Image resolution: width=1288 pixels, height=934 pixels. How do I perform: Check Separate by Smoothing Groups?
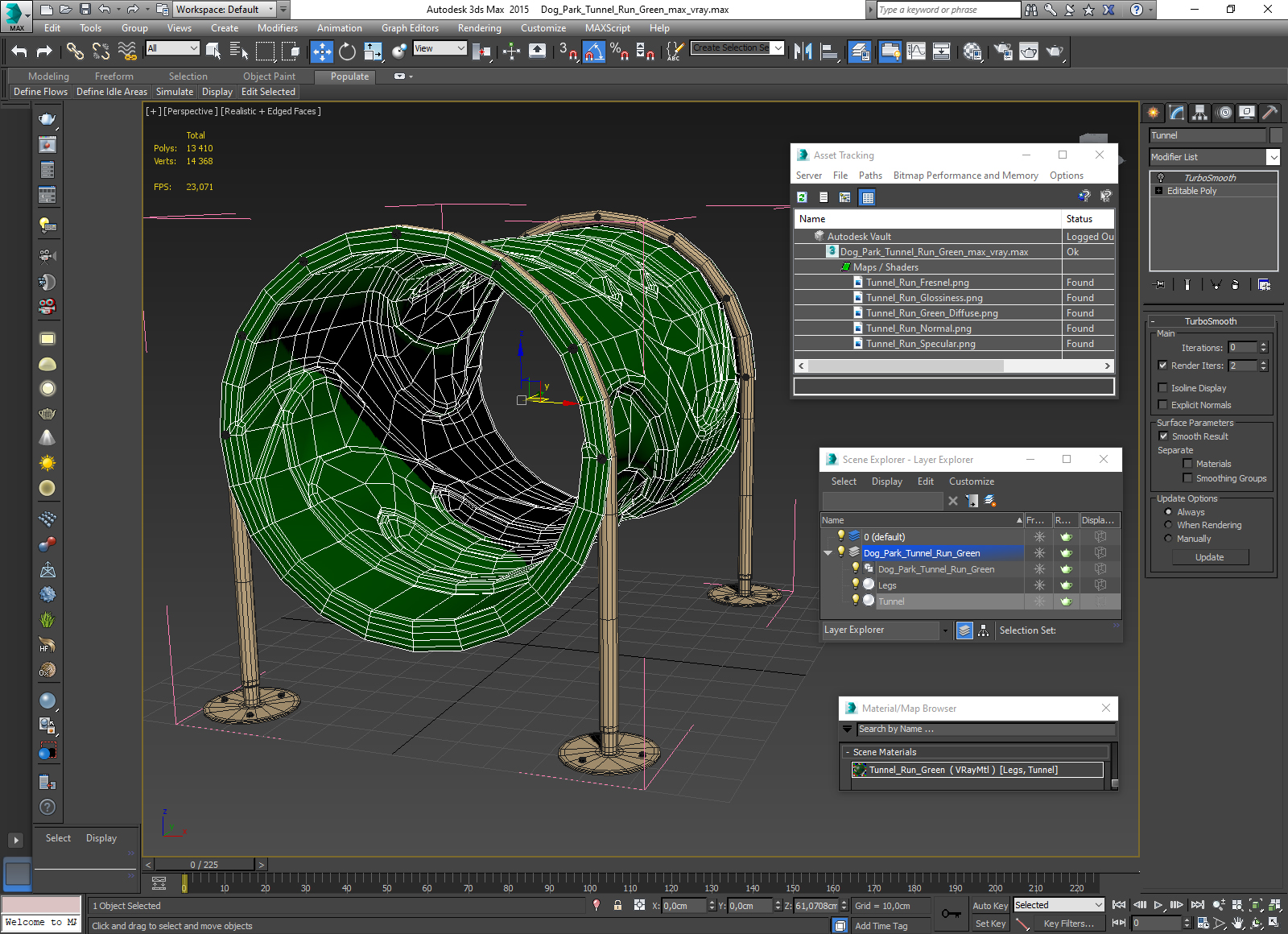(1187, 477)
